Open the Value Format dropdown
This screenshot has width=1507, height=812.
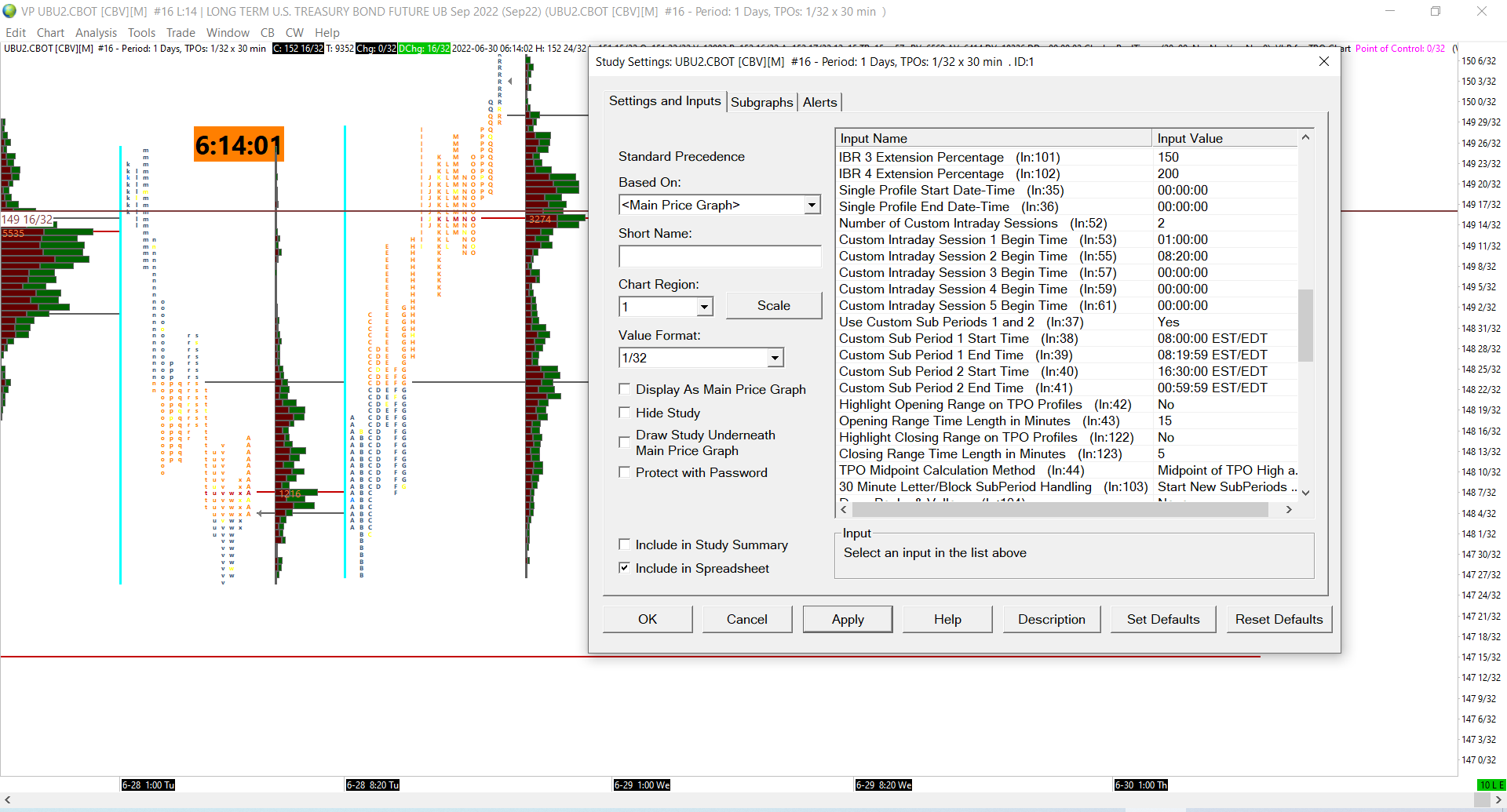[x=775, y=358]
